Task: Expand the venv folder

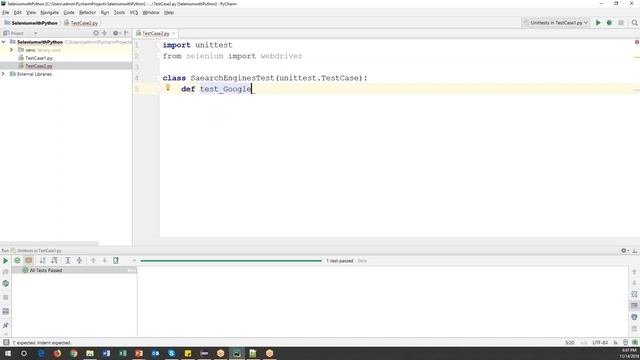Action: (x=11, y=50)
